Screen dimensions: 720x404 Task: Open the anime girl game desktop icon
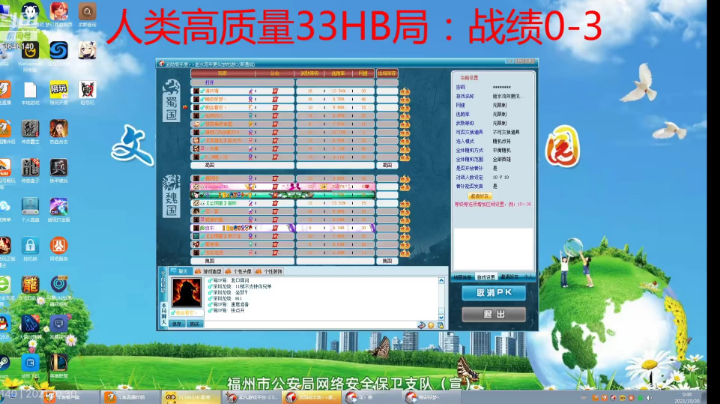click(87, 50)
